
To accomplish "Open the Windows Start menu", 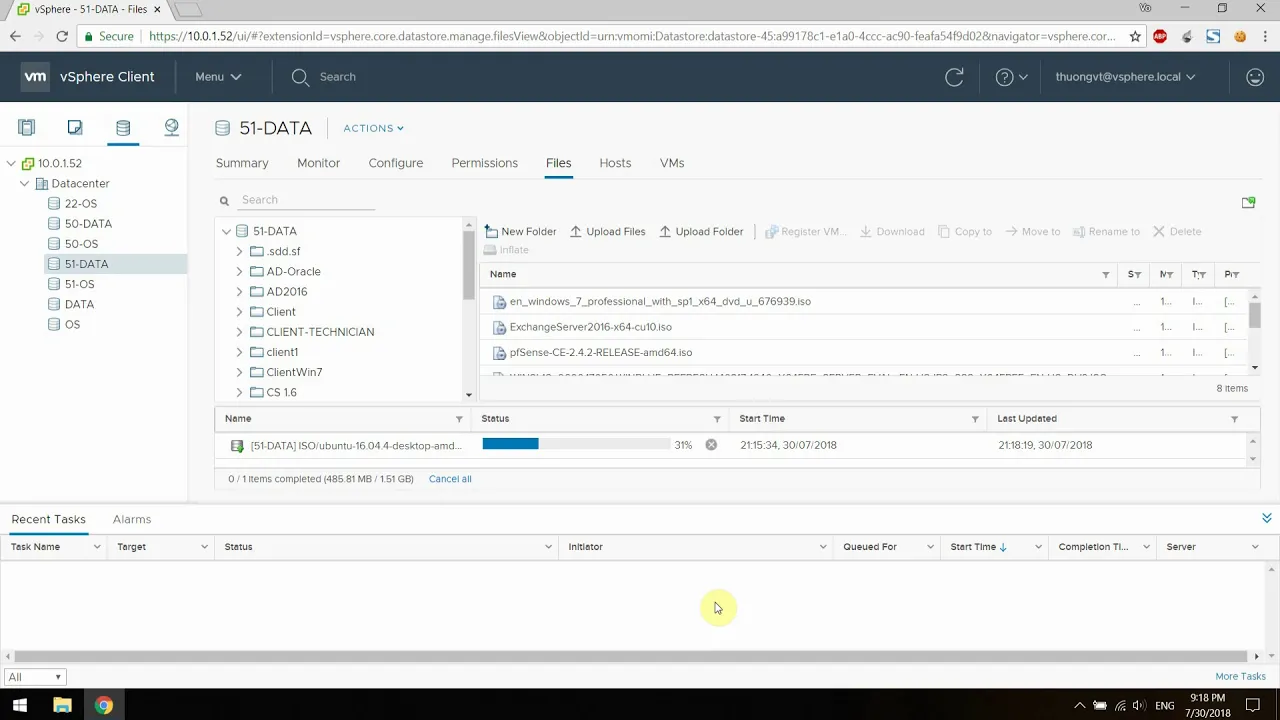I will (x=20, y=705).
